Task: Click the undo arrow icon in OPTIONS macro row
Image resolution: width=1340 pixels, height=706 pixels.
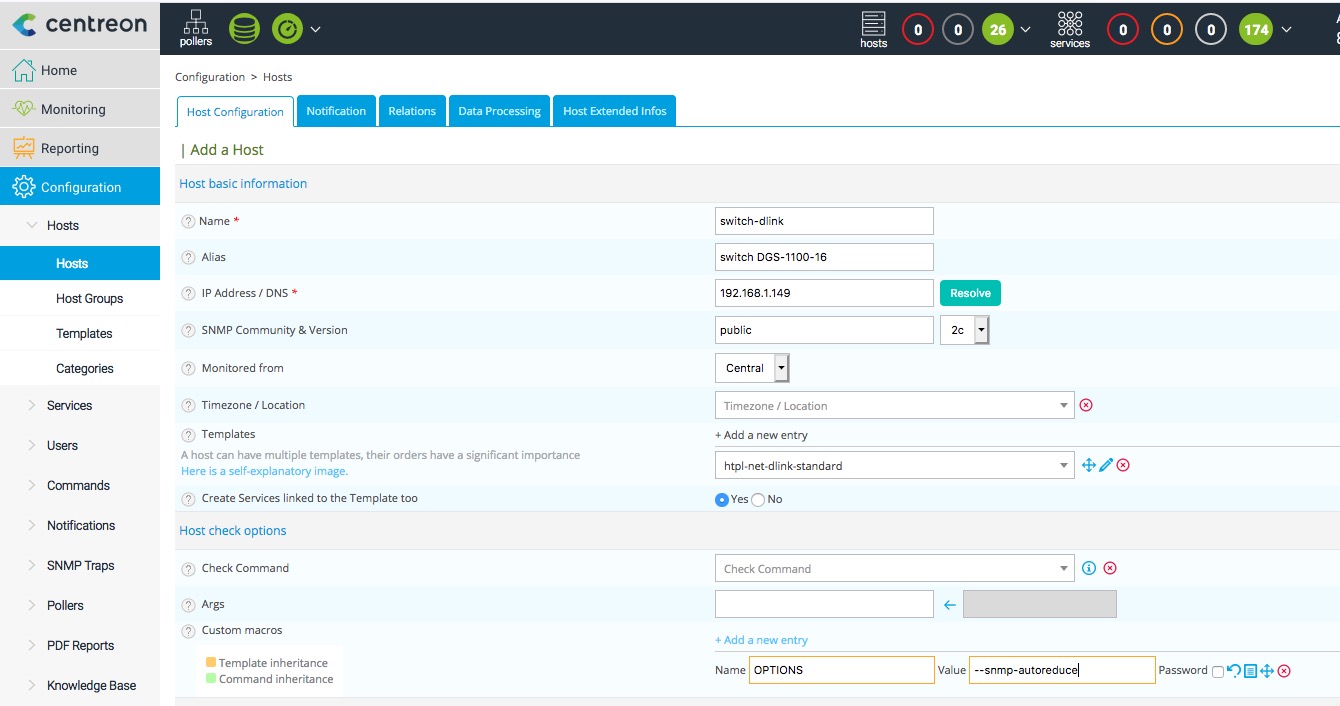Action: tap(1234, 671)
